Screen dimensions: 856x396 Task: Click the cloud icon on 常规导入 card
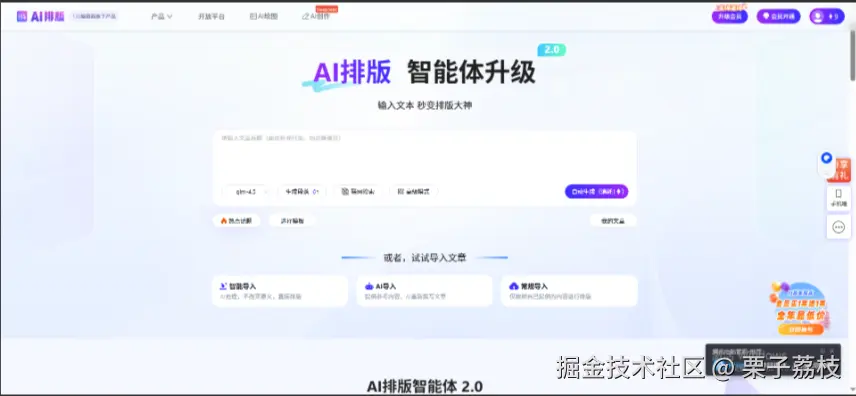pyautogui.click(x=514, y=286)
